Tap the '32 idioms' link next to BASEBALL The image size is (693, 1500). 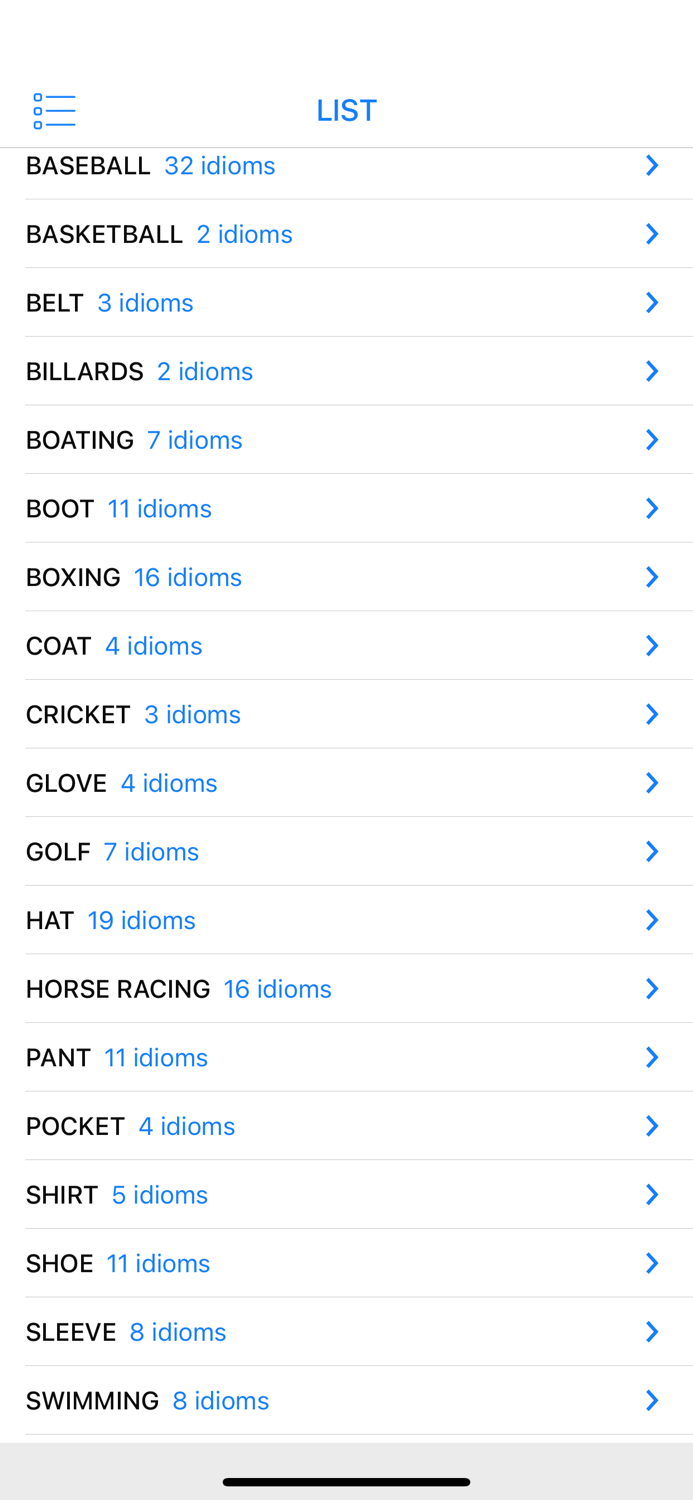click(220, 165)
